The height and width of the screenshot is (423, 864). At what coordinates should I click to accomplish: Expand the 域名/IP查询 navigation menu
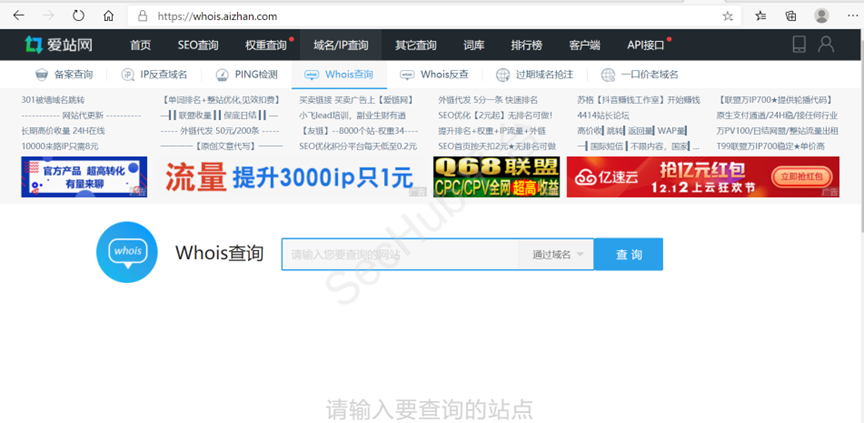click(340, 45)
